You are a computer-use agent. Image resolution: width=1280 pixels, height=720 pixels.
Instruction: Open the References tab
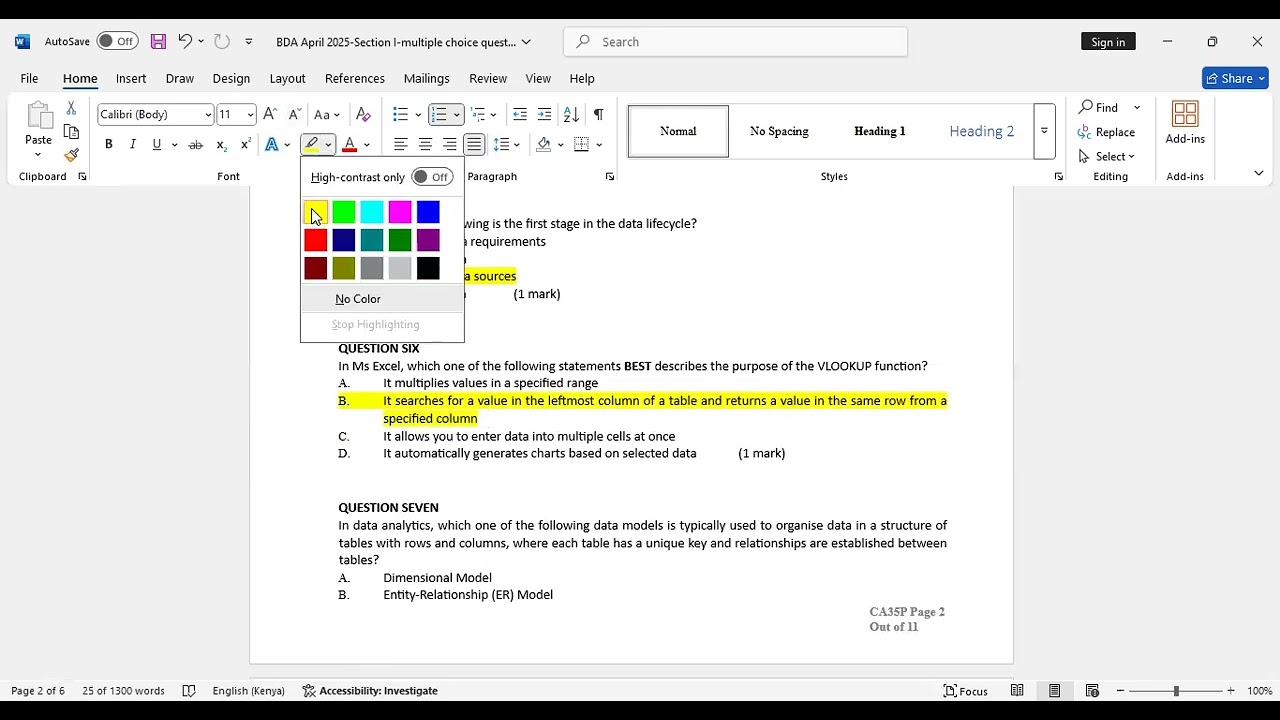click(355, 78)
